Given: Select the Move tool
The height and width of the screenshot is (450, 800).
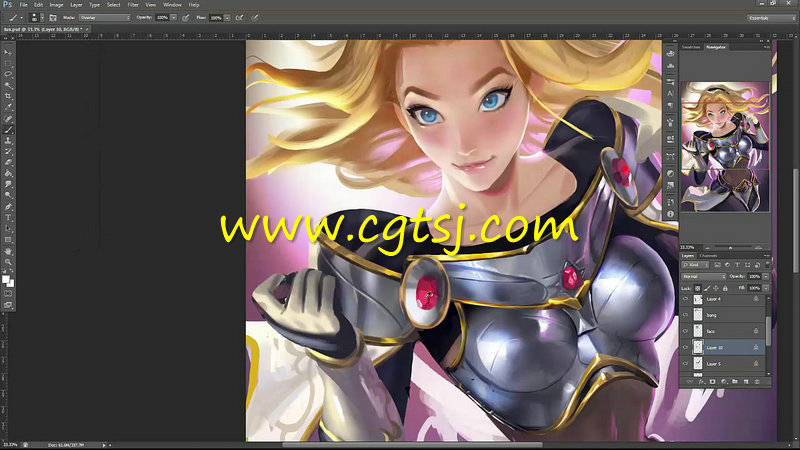Looking at the screenshot, I should pyautogui.click(x=8, y=53).
